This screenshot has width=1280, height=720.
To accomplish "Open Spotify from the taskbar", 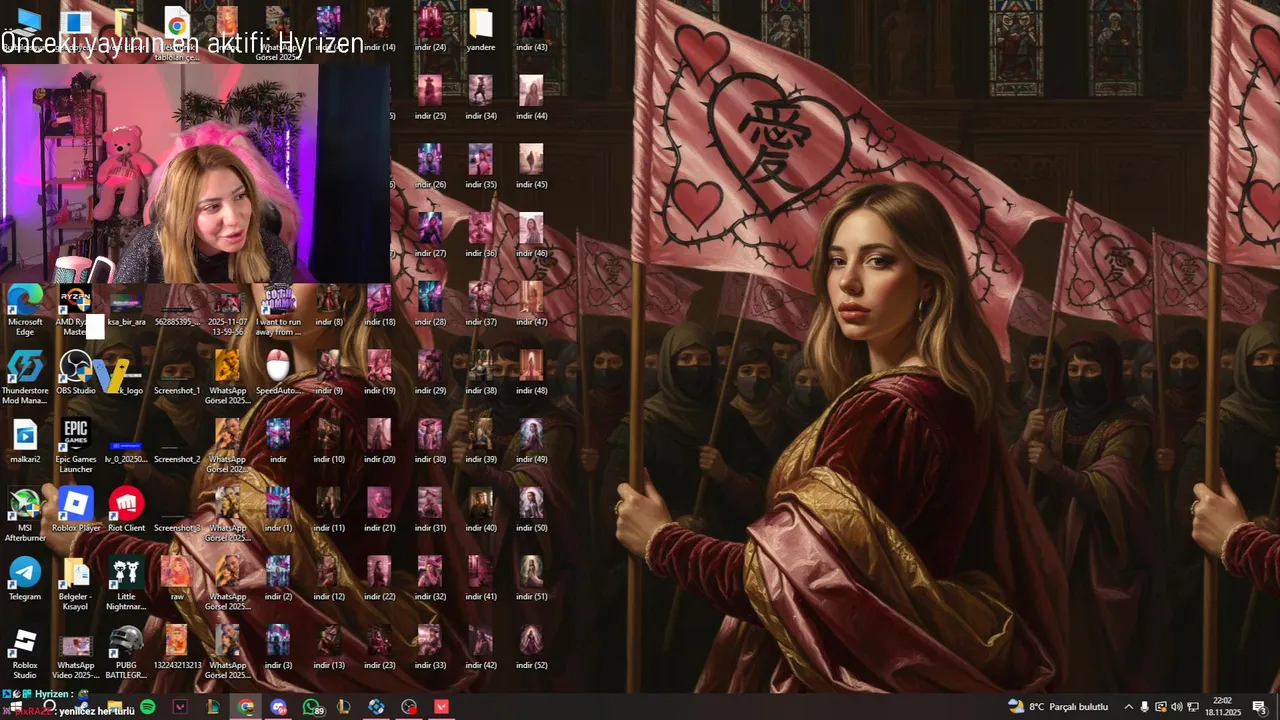I will pyautogui.click(x=148, y=707).
